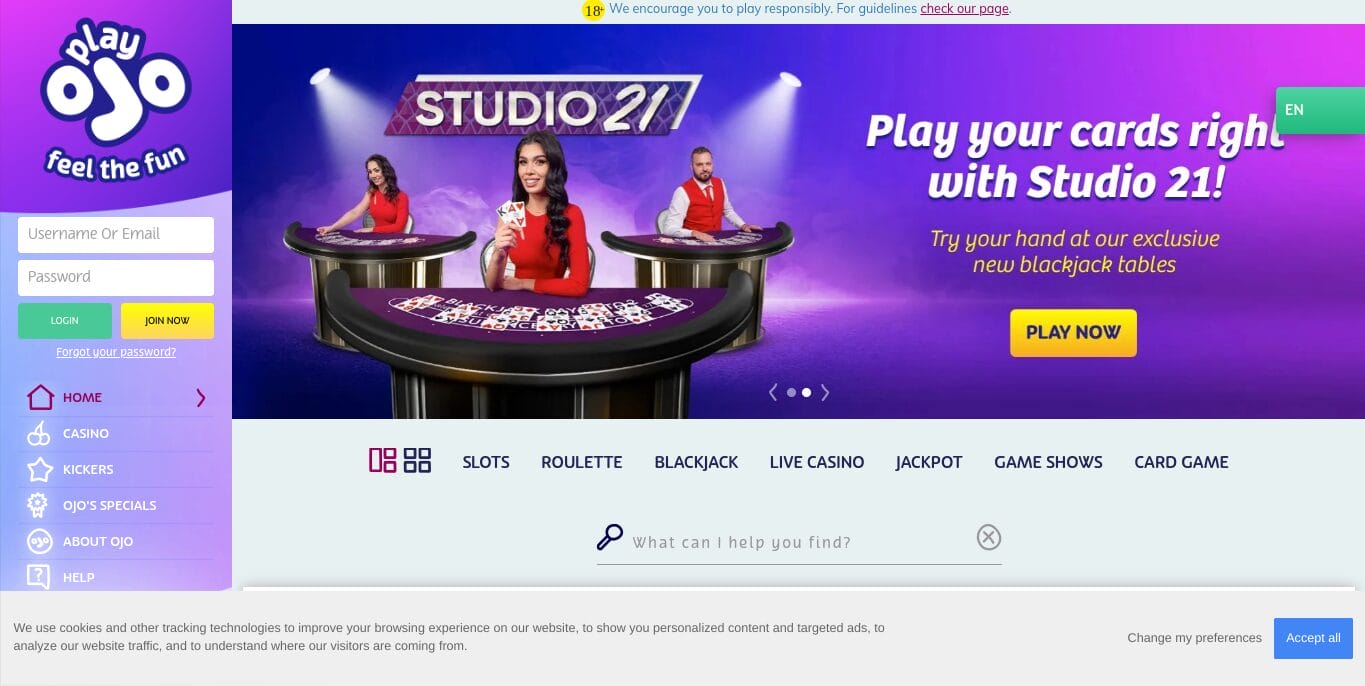The height and width of the screenshot is (686, 1365).
Task: Open Kickers via the star icon
Action: [40, 469]
